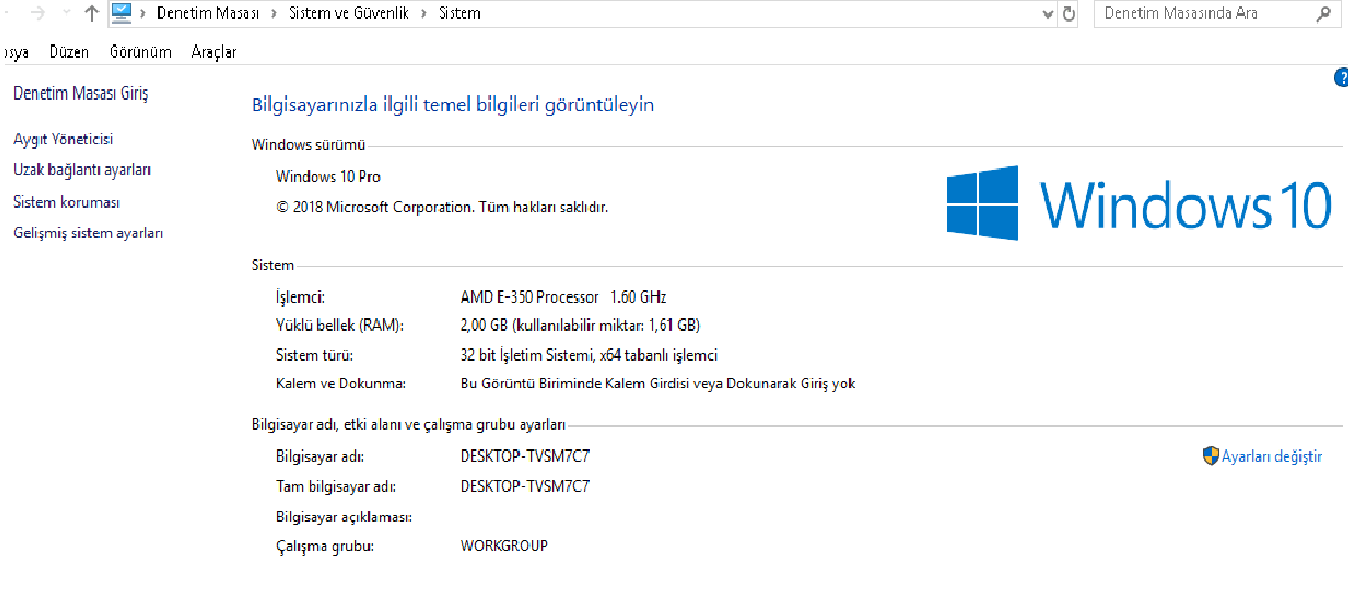Go up one level with up arrow

click(x=92, y=13)
